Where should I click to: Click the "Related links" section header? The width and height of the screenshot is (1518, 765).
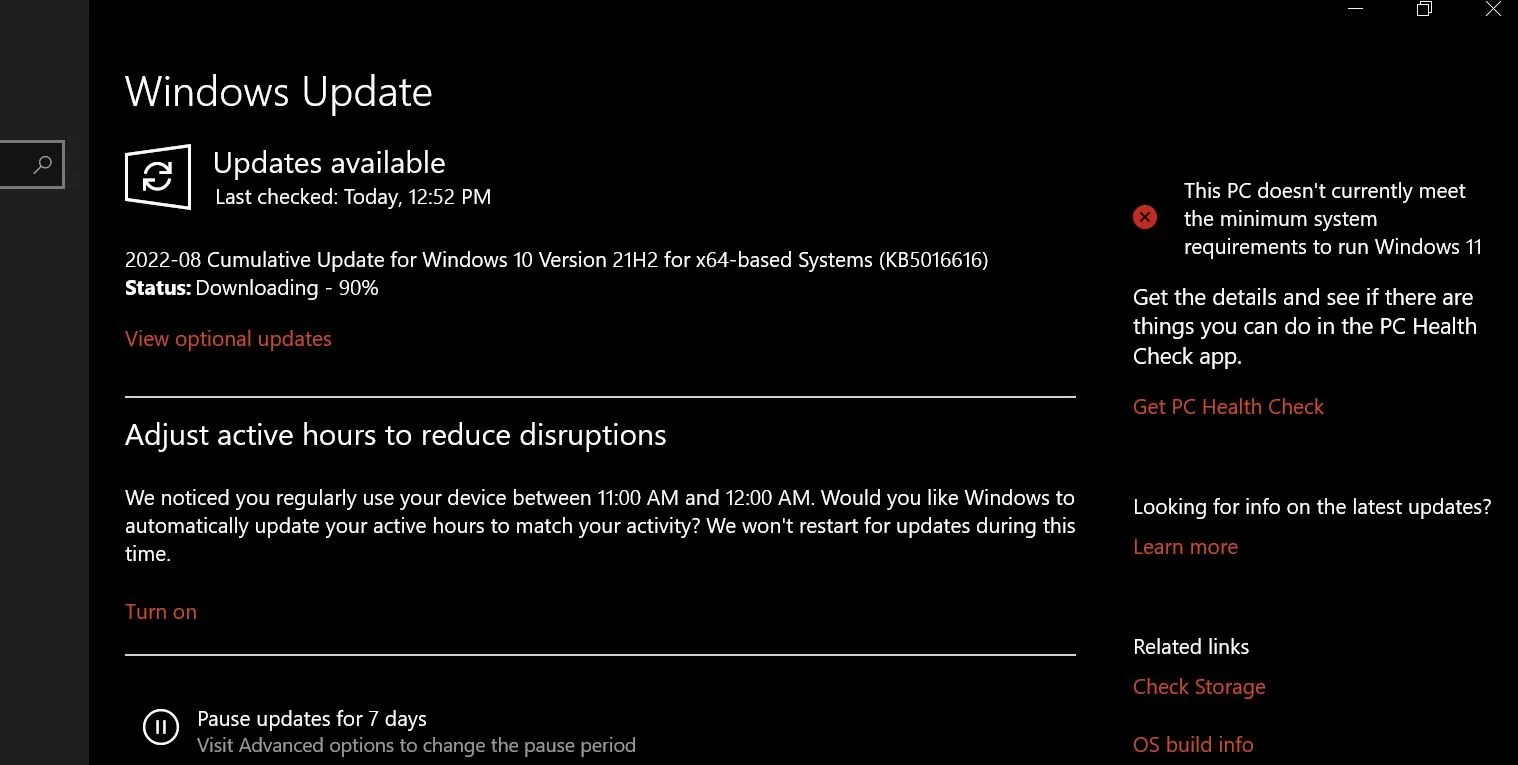coord(1190,646)
